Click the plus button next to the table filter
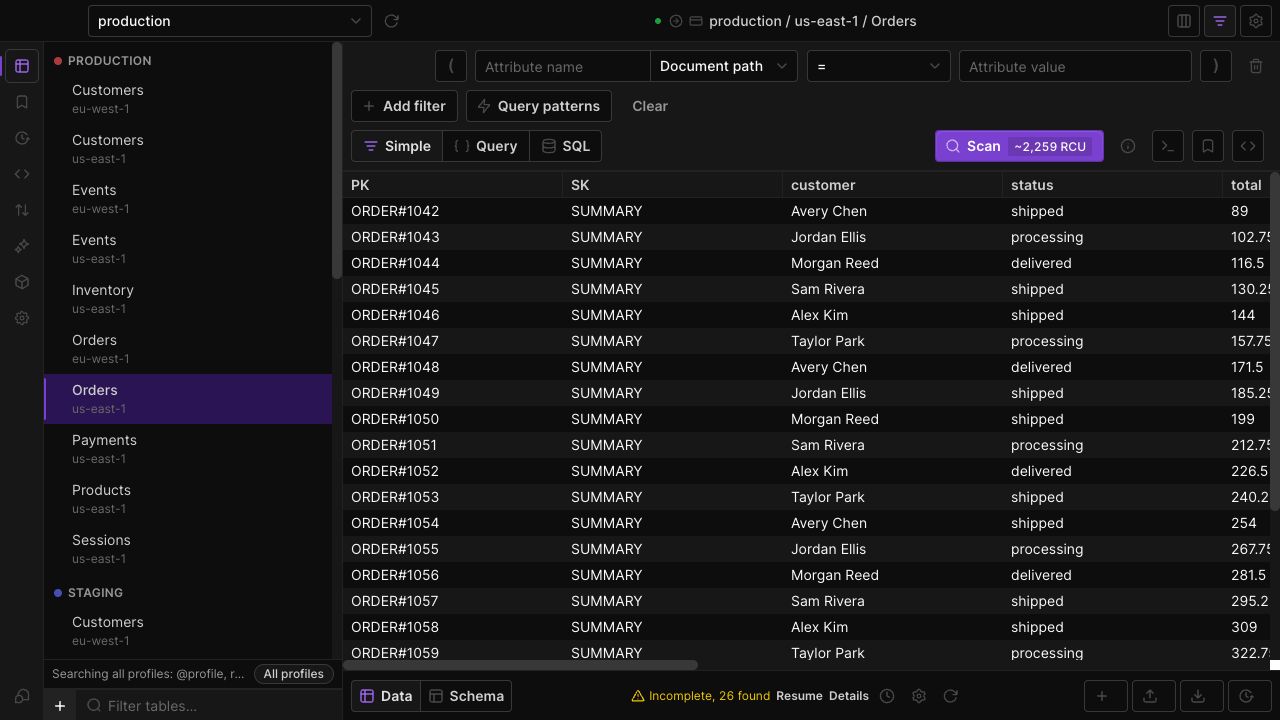Viewport: 1280px width, 720px height. [60, 706]
